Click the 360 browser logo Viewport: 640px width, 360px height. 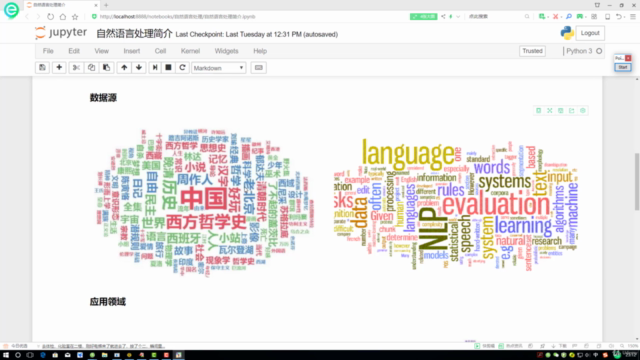tap(11, 10)
